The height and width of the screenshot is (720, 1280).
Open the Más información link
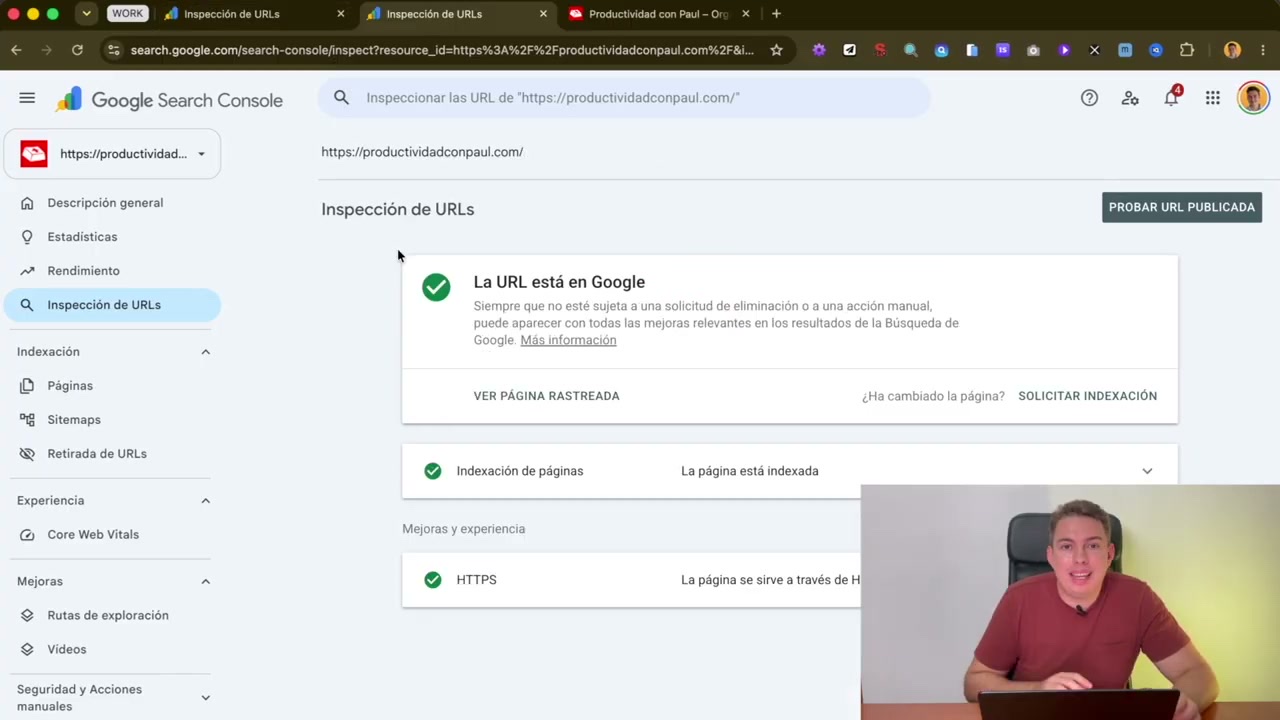pyautogui.click(x=568, y=340)
